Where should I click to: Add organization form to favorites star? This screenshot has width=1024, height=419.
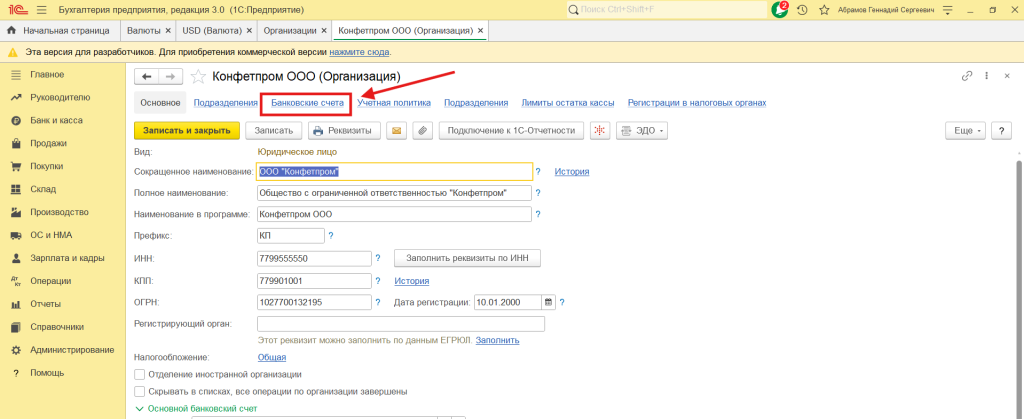coord(197,76)
